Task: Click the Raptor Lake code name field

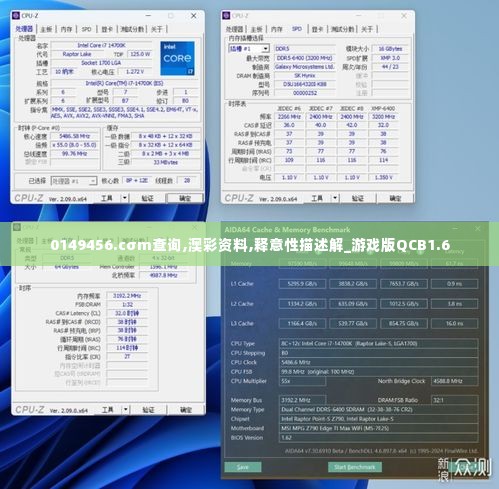Action: [77, 54]
